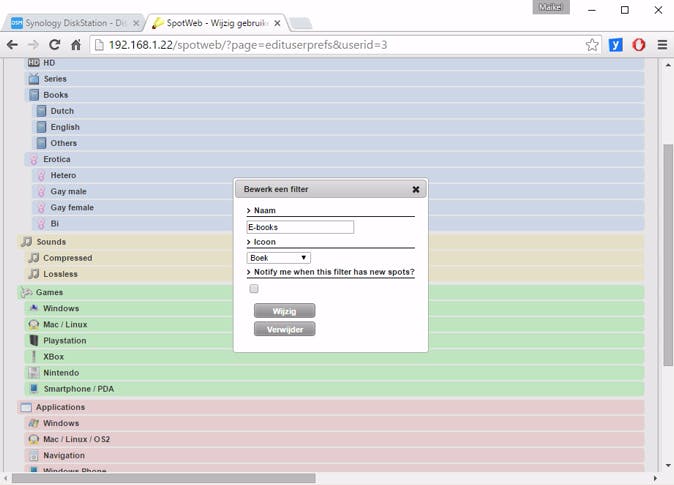The width and height of the screenshot is (674, 485).
Task: Click the Smartphone / PDA icon
Action: pos(34,389)
